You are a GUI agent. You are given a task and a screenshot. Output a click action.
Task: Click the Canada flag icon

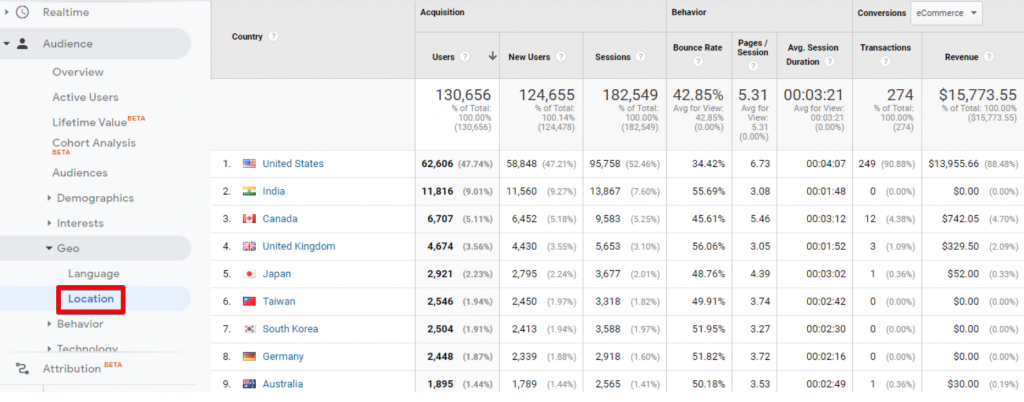click(249, 219)
